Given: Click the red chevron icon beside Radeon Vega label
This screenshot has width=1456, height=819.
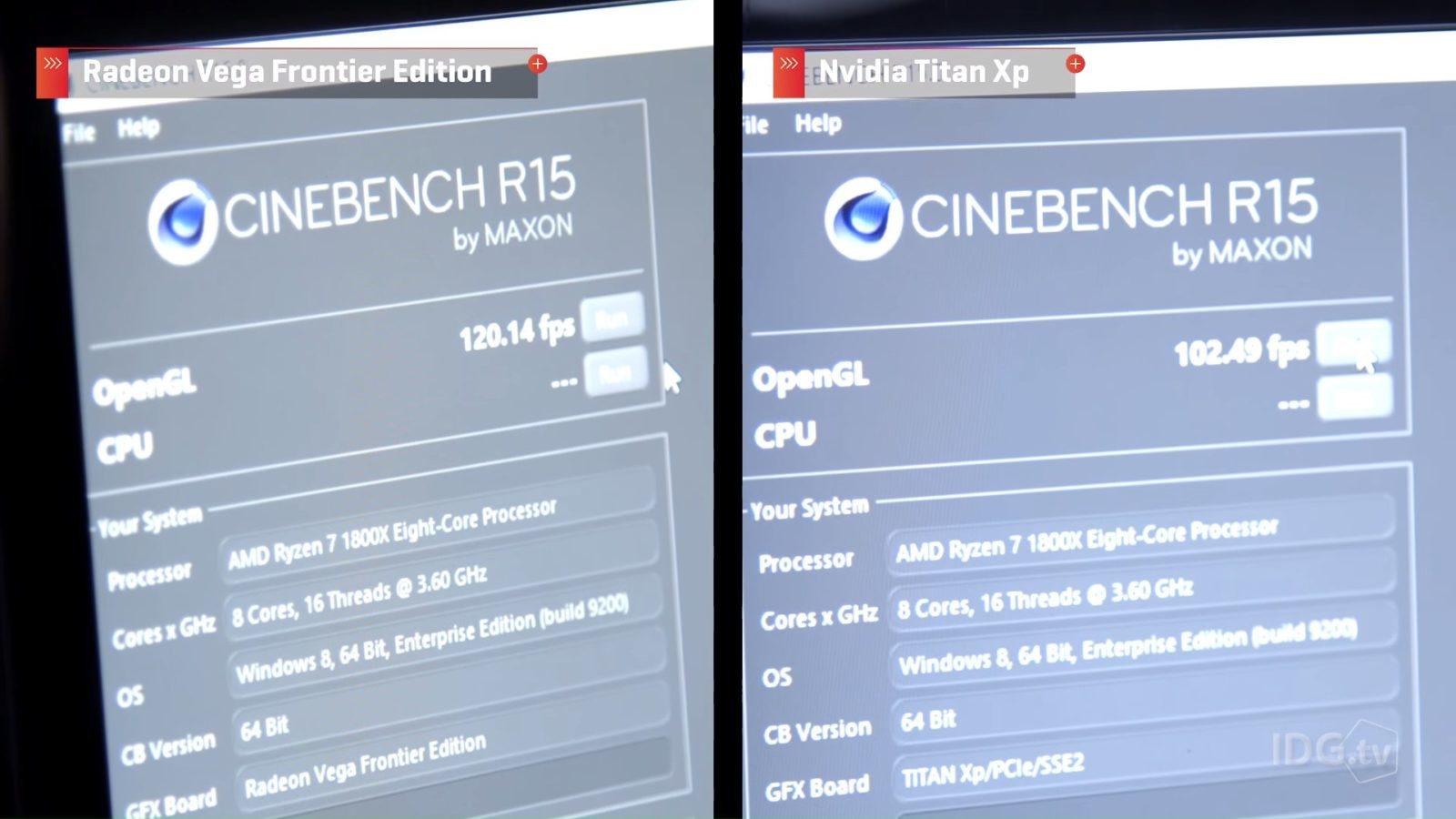Looking at the screenshot, I should tap(52, 73).
